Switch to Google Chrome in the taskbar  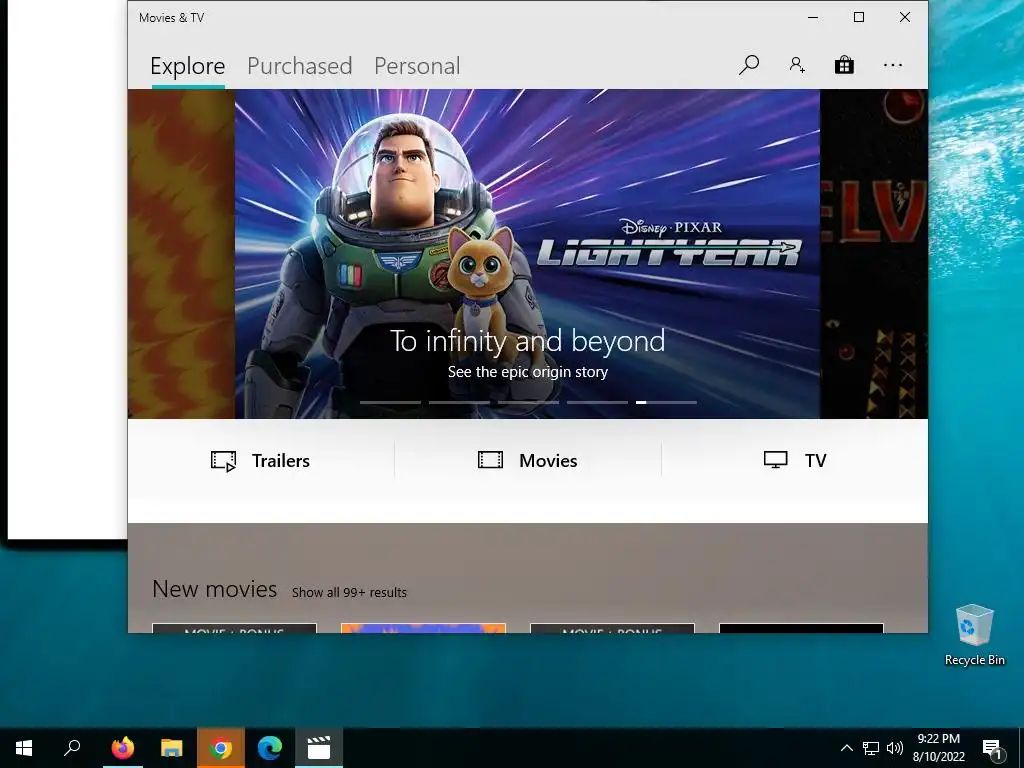coord(221,748)
